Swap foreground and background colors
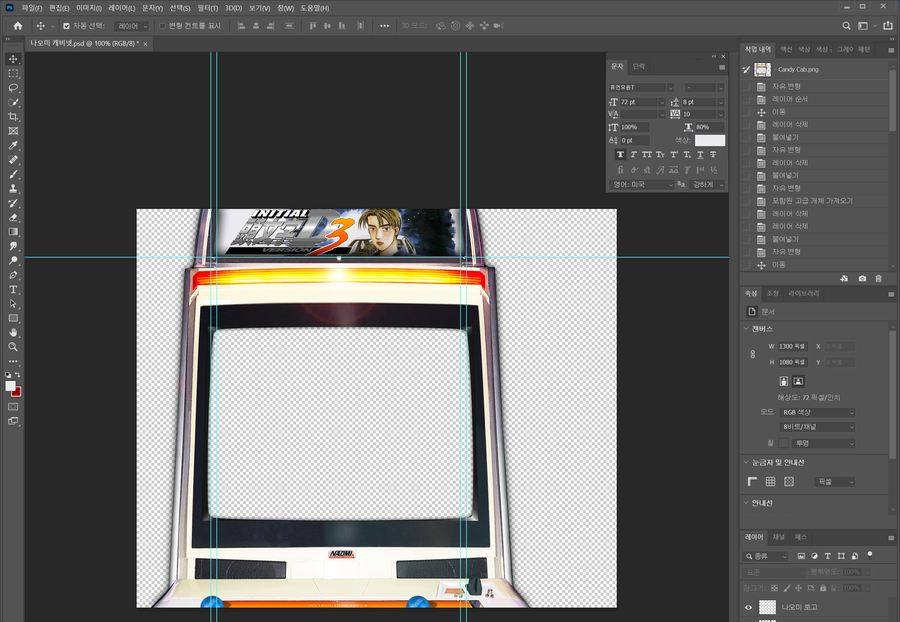The width and height of the screenshot is (900, 622). (17, 375)
